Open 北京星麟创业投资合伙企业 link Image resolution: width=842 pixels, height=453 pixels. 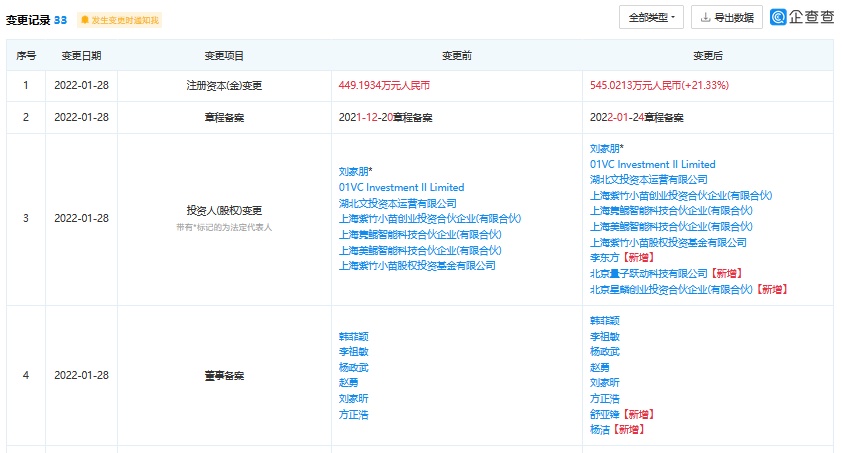point(670,289)
